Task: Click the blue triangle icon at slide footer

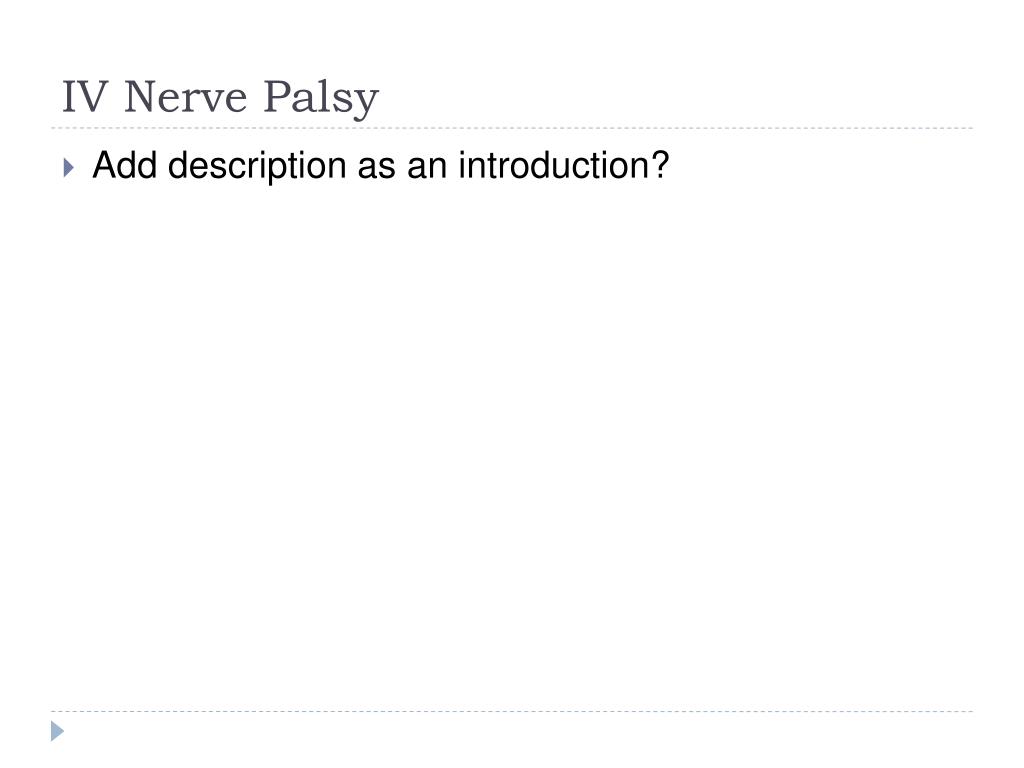Action: [x=57, y=731]
